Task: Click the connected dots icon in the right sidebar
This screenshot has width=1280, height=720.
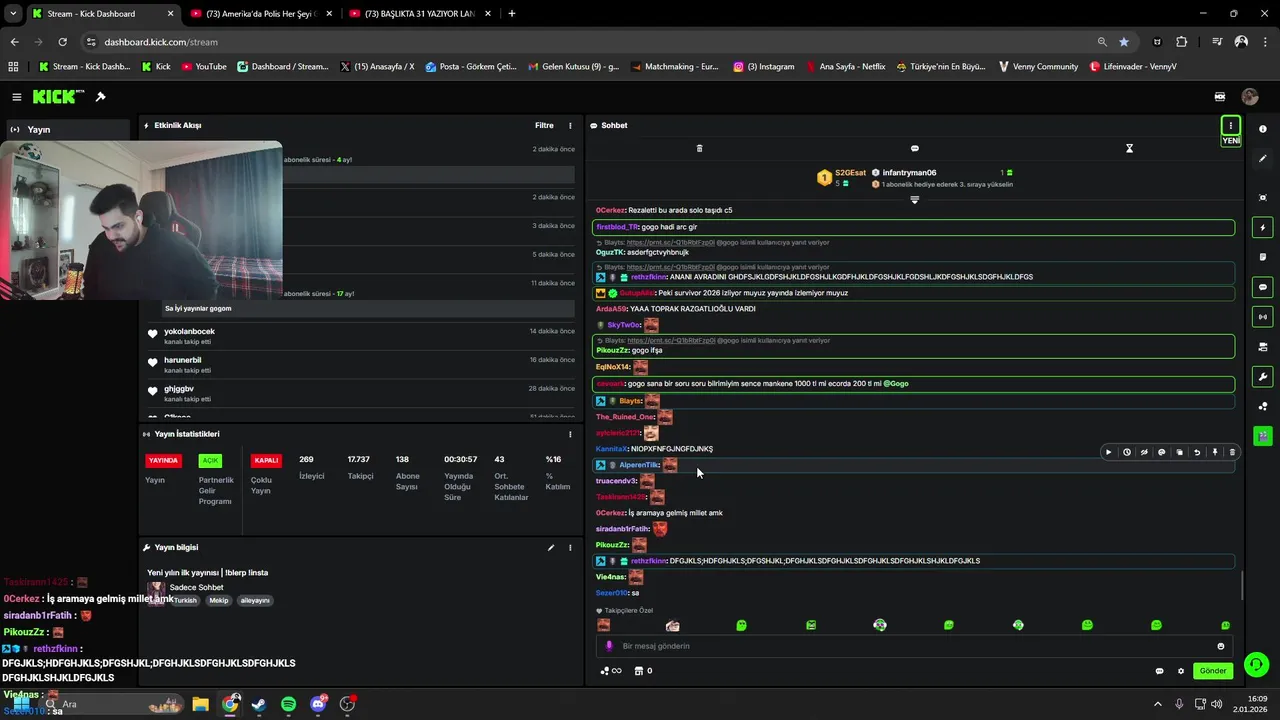Action: pyautogui.click(x=1263, y=406)
